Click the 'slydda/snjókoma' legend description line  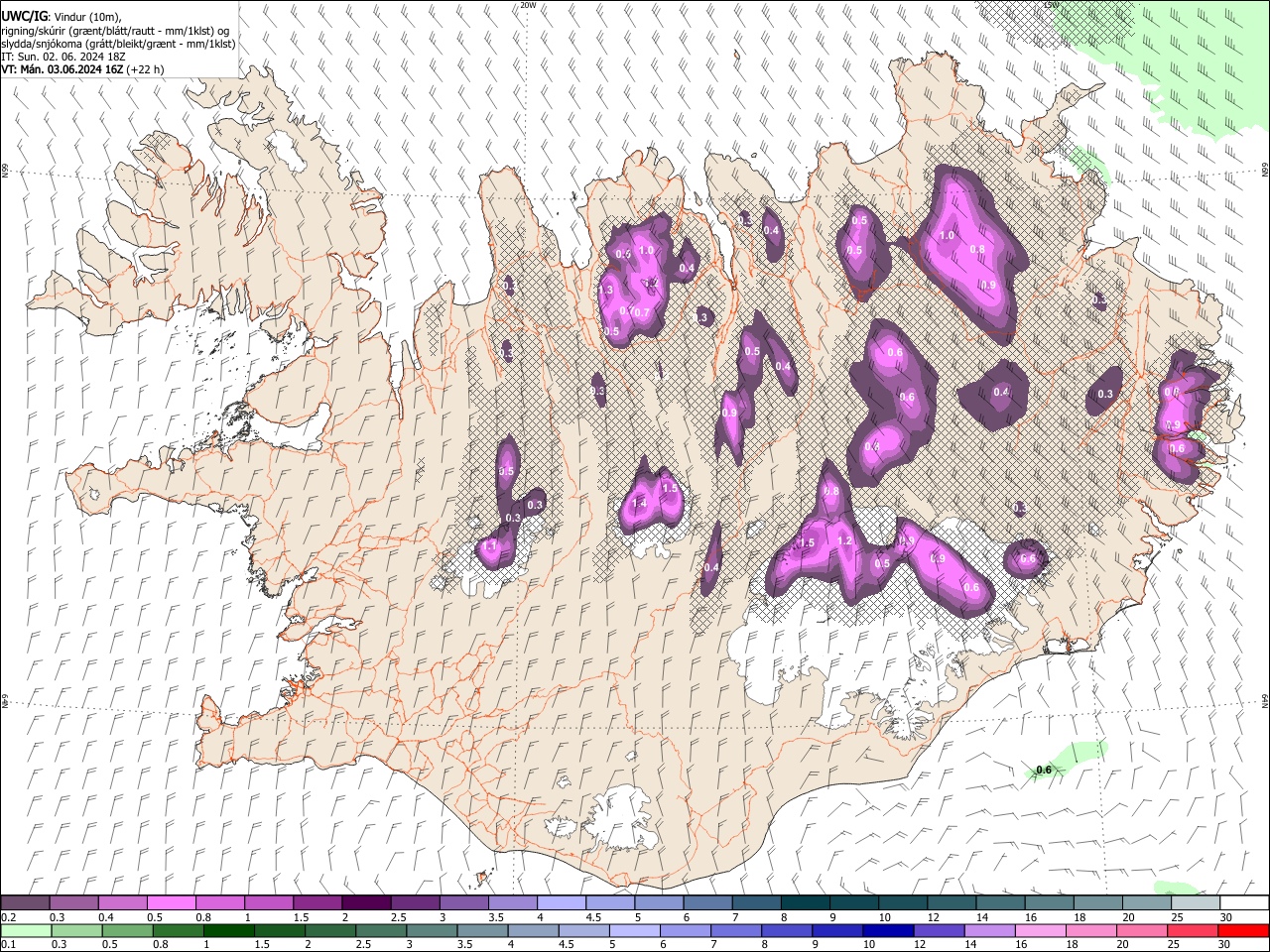[118, 44]
